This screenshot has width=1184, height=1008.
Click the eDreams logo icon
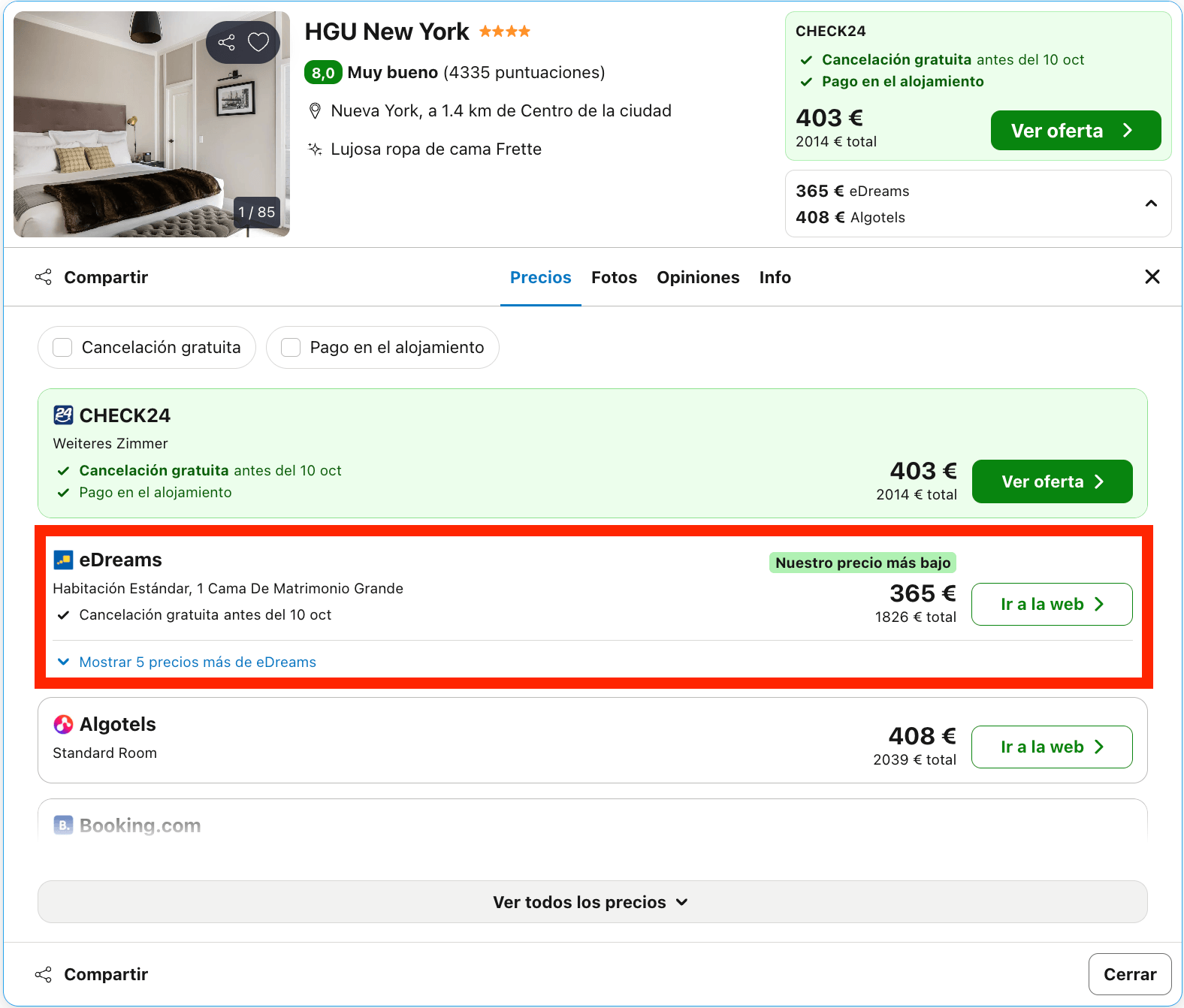(x=63, y=560)
